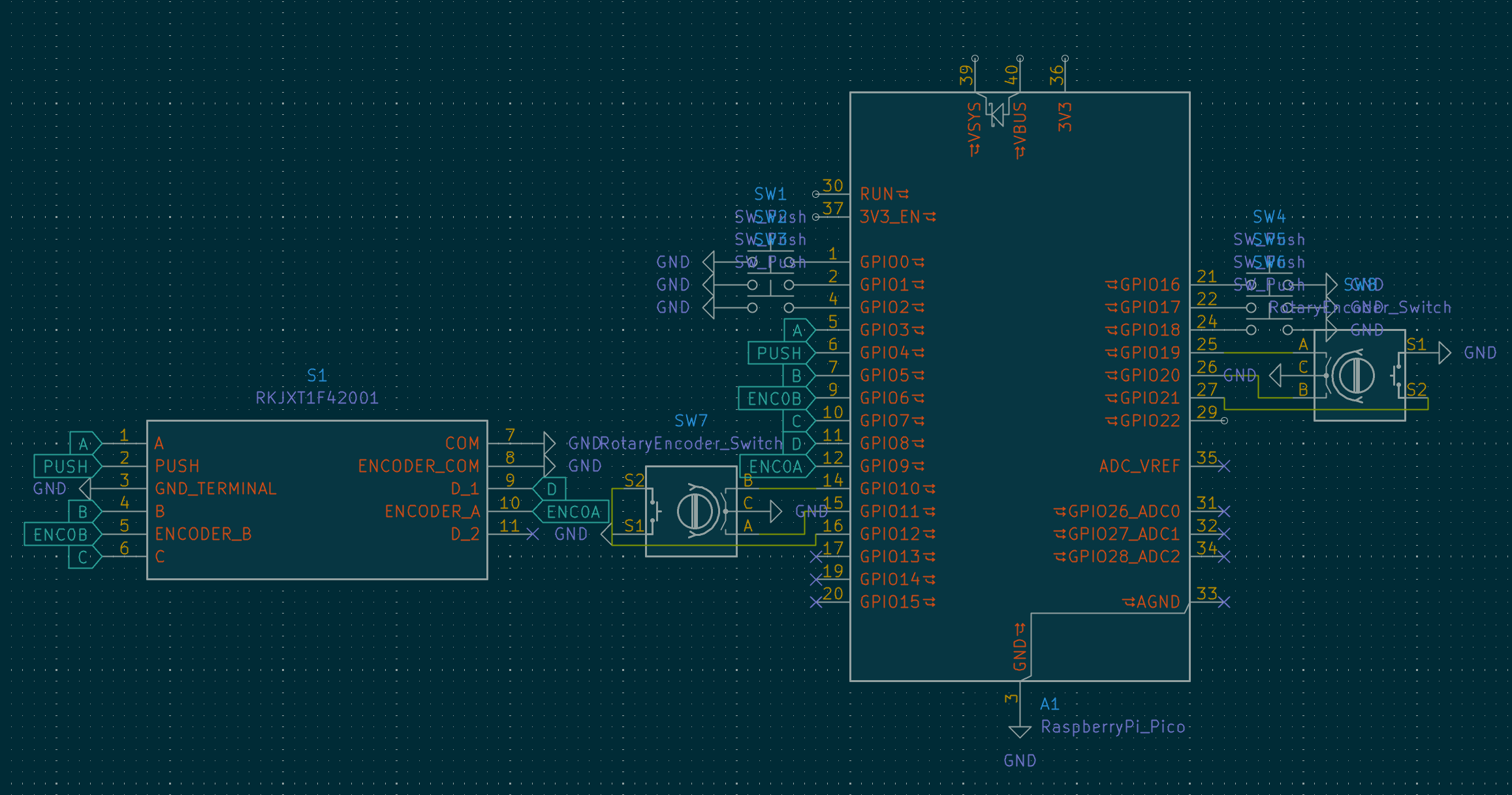Select the GND power symbol below pin 3
The width and height of the screenshot is (1512, 795).
1020,731
